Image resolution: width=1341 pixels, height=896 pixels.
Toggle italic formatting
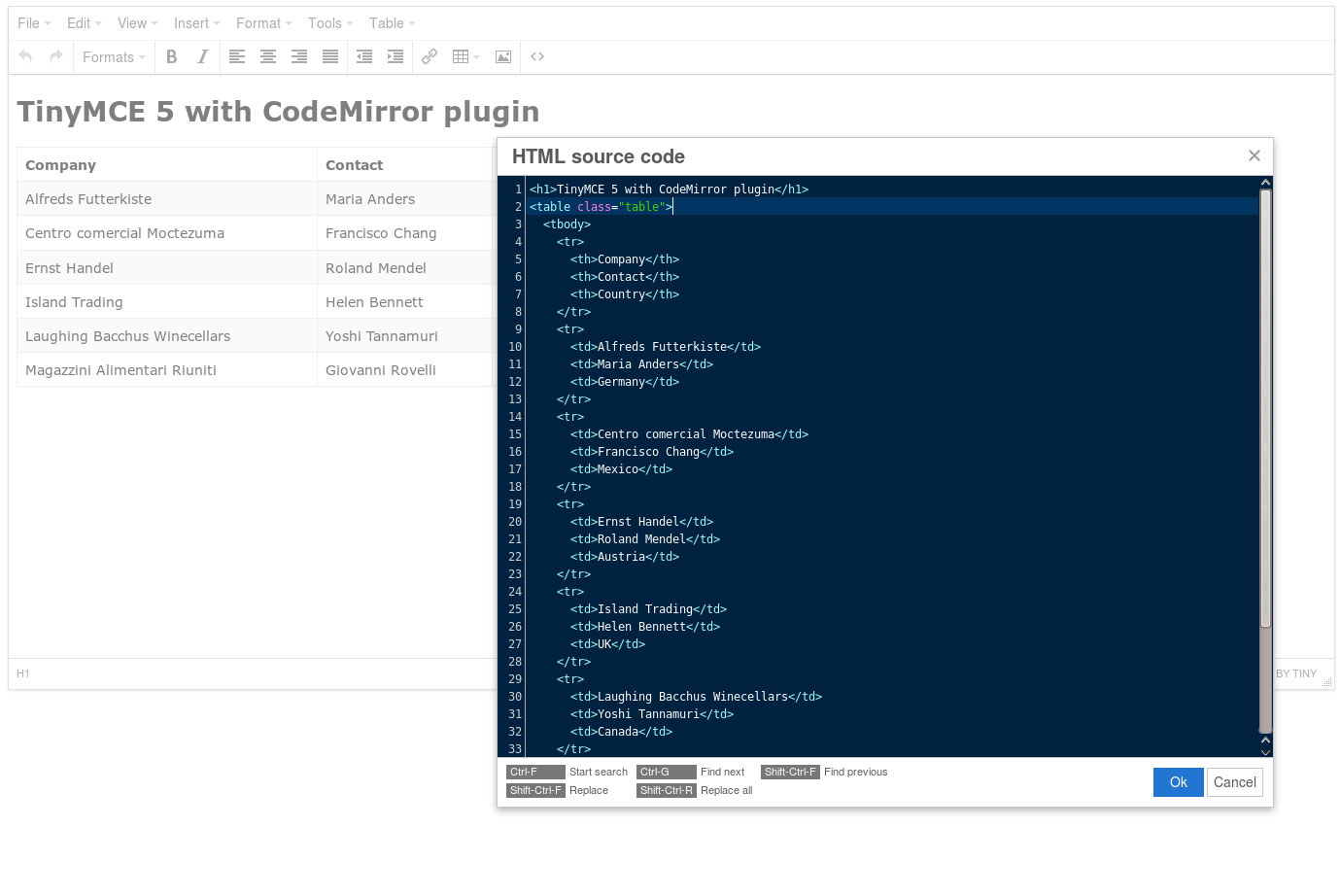point(202,56)
